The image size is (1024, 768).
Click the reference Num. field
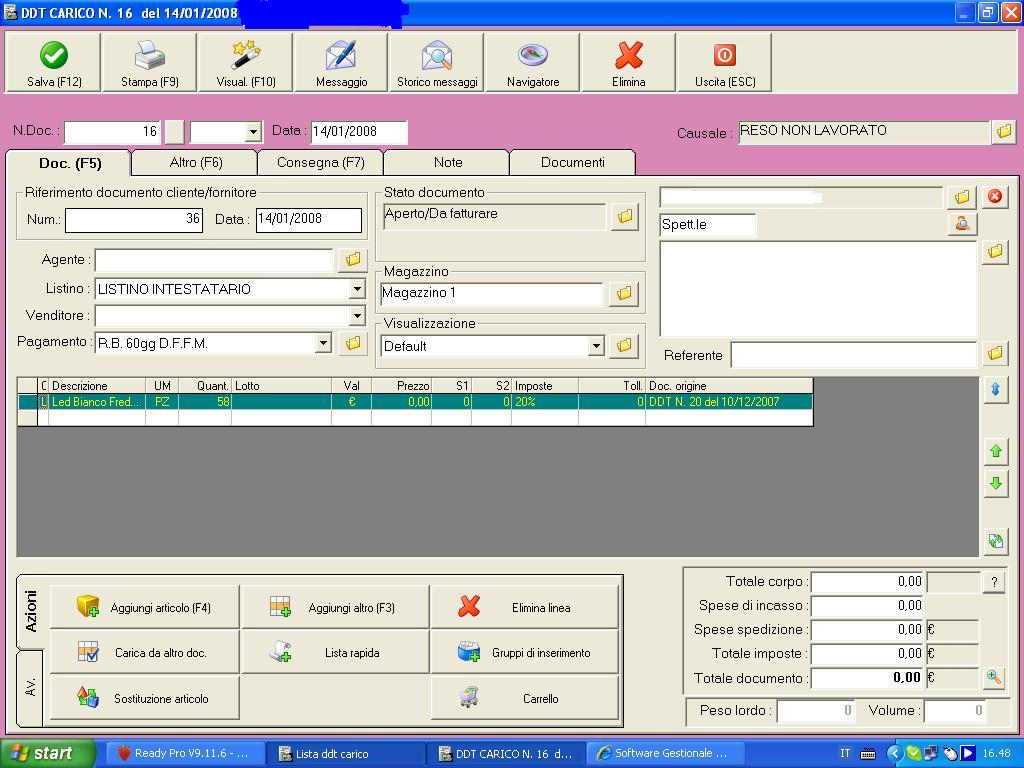[x=134, y=220]
